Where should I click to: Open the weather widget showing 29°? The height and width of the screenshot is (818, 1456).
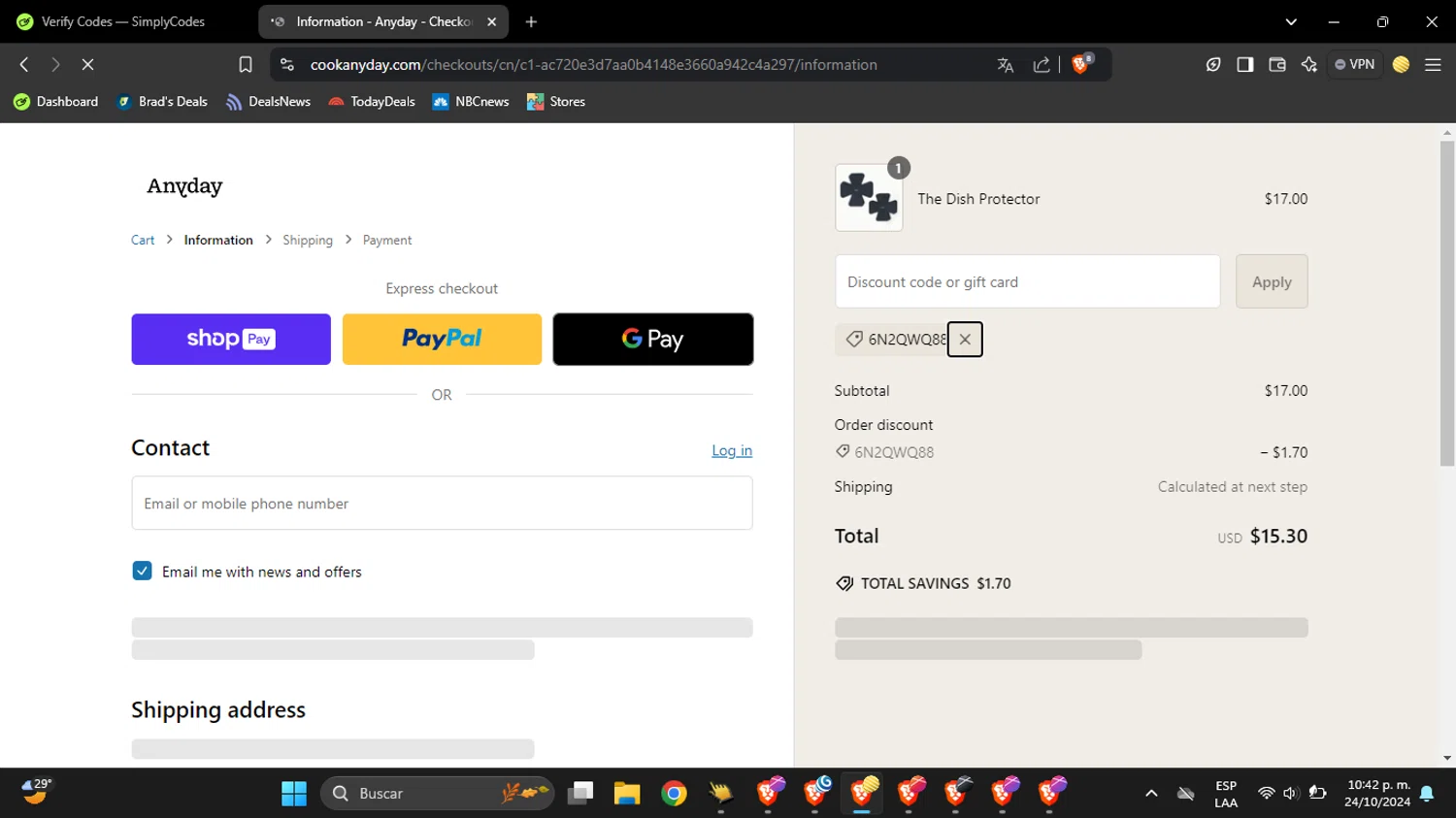(x=36, y=792)
